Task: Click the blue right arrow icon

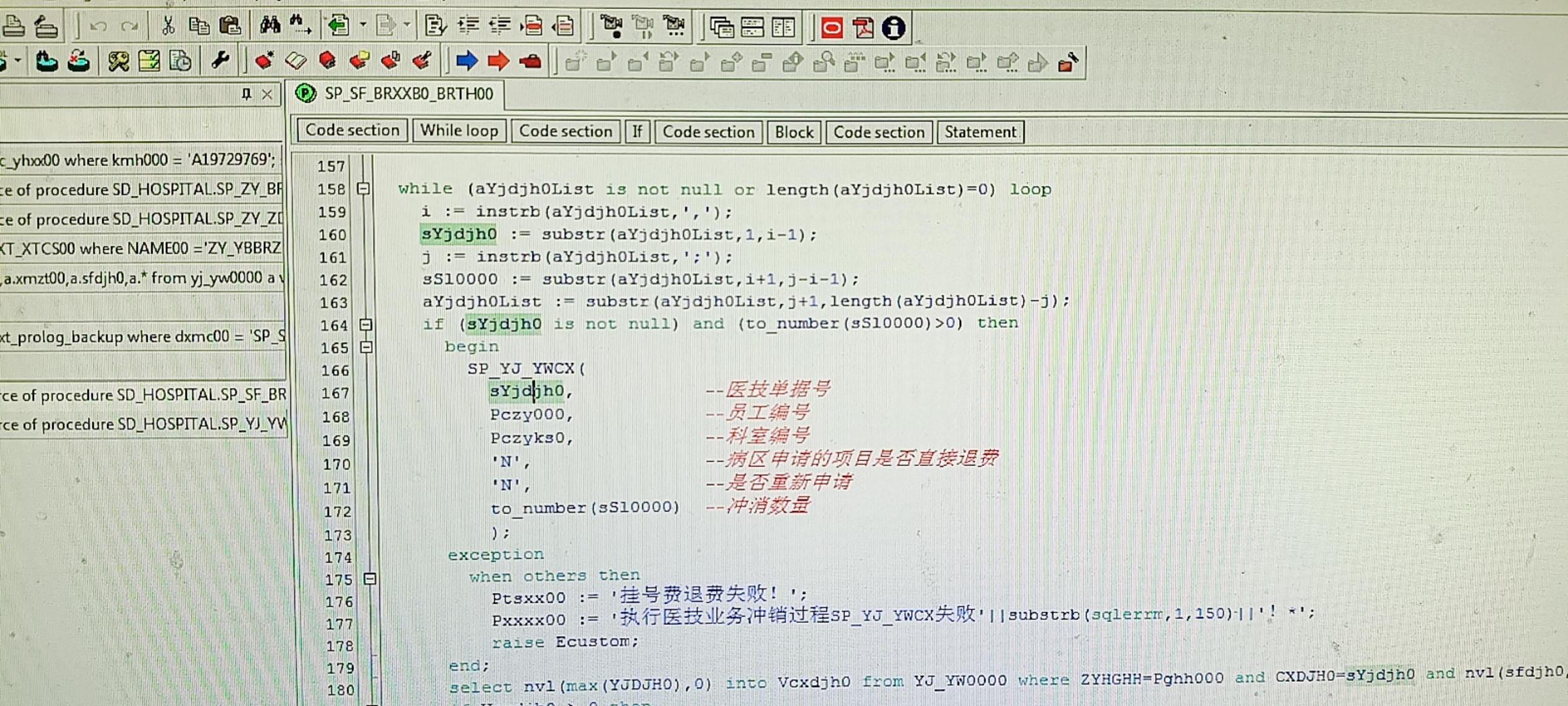Action: tap(466, 61)
